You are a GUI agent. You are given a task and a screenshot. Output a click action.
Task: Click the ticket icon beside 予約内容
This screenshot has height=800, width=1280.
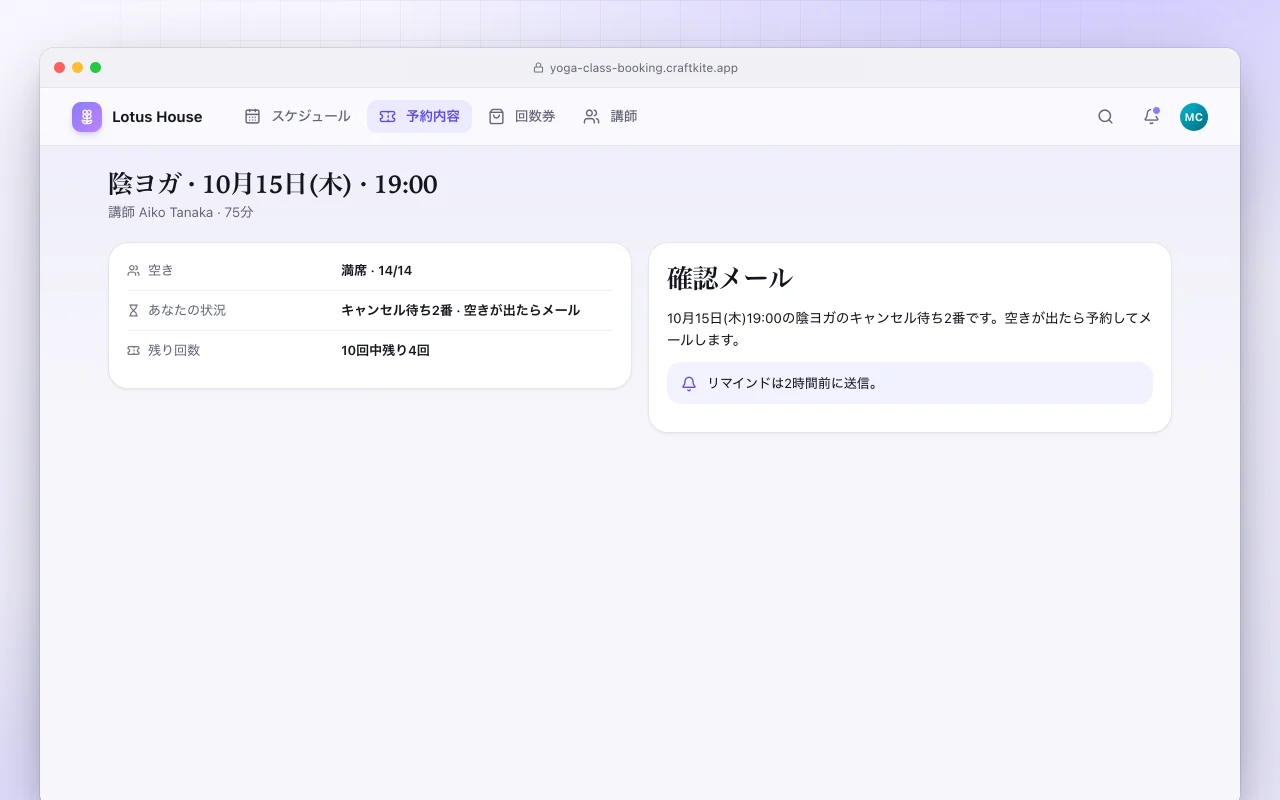tap(387, 116)
